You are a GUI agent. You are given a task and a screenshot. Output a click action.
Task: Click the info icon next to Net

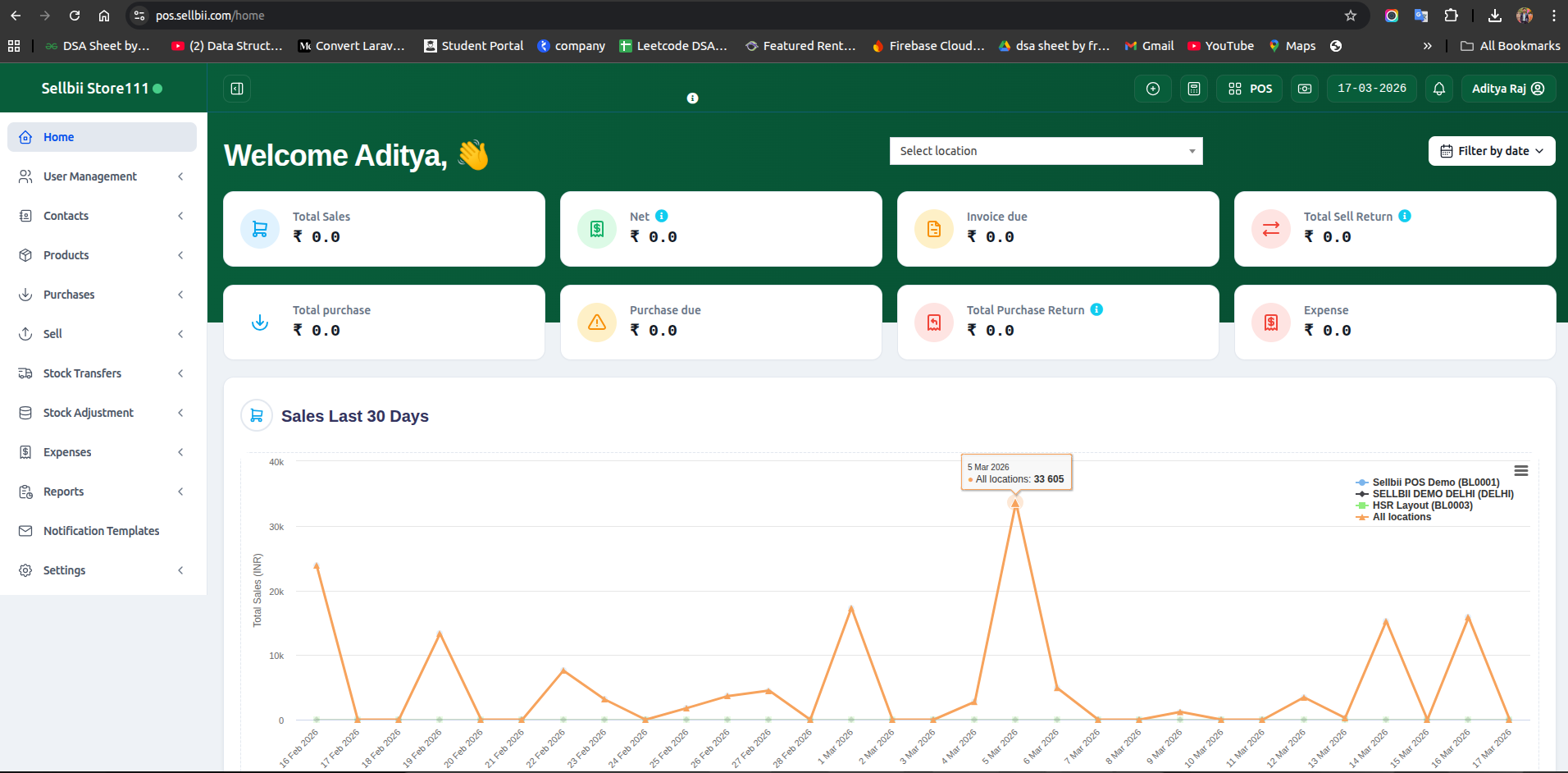coord(662,216)
